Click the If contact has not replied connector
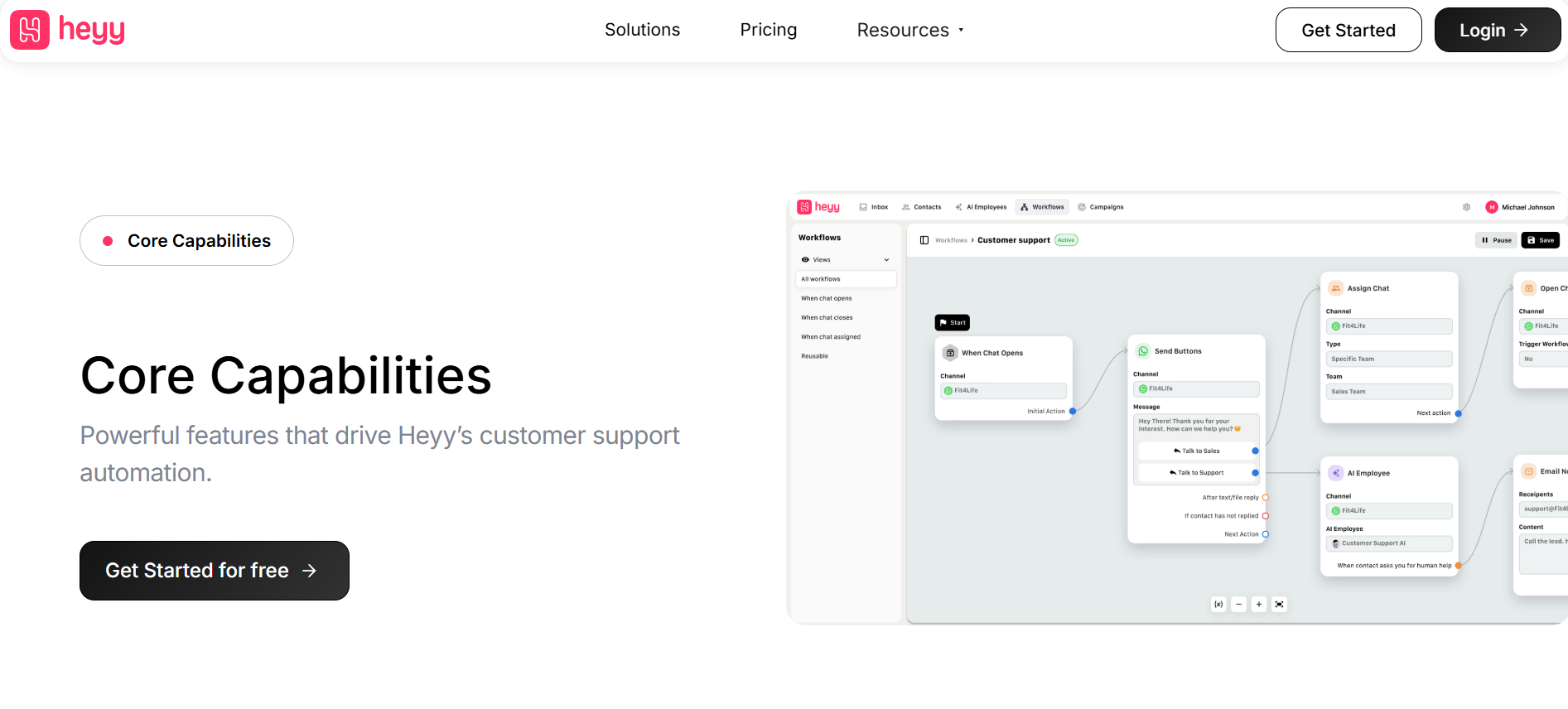1568x709 pixels. coord(1265,516)
